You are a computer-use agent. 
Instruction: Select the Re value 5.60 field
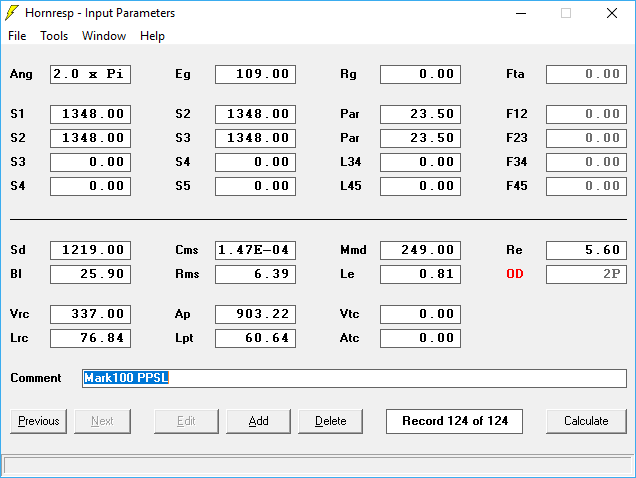(587, 250)
